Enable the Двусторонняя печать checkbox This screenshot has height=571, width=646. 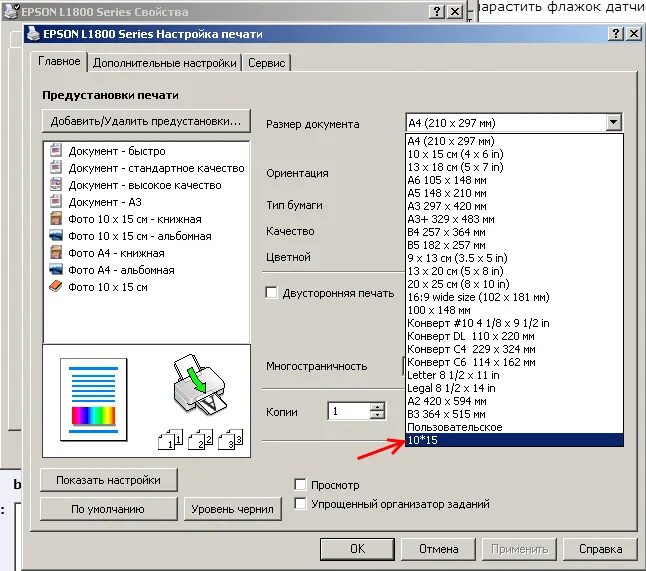272,293
